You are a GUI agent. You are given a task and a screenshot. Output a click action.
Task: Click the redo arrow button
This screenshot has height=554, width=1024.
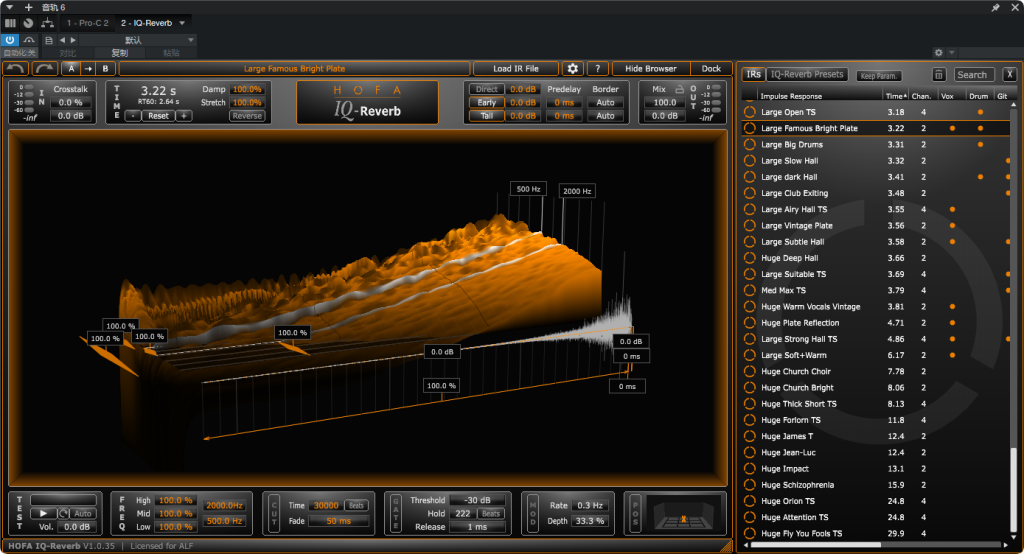click(44, 69)
